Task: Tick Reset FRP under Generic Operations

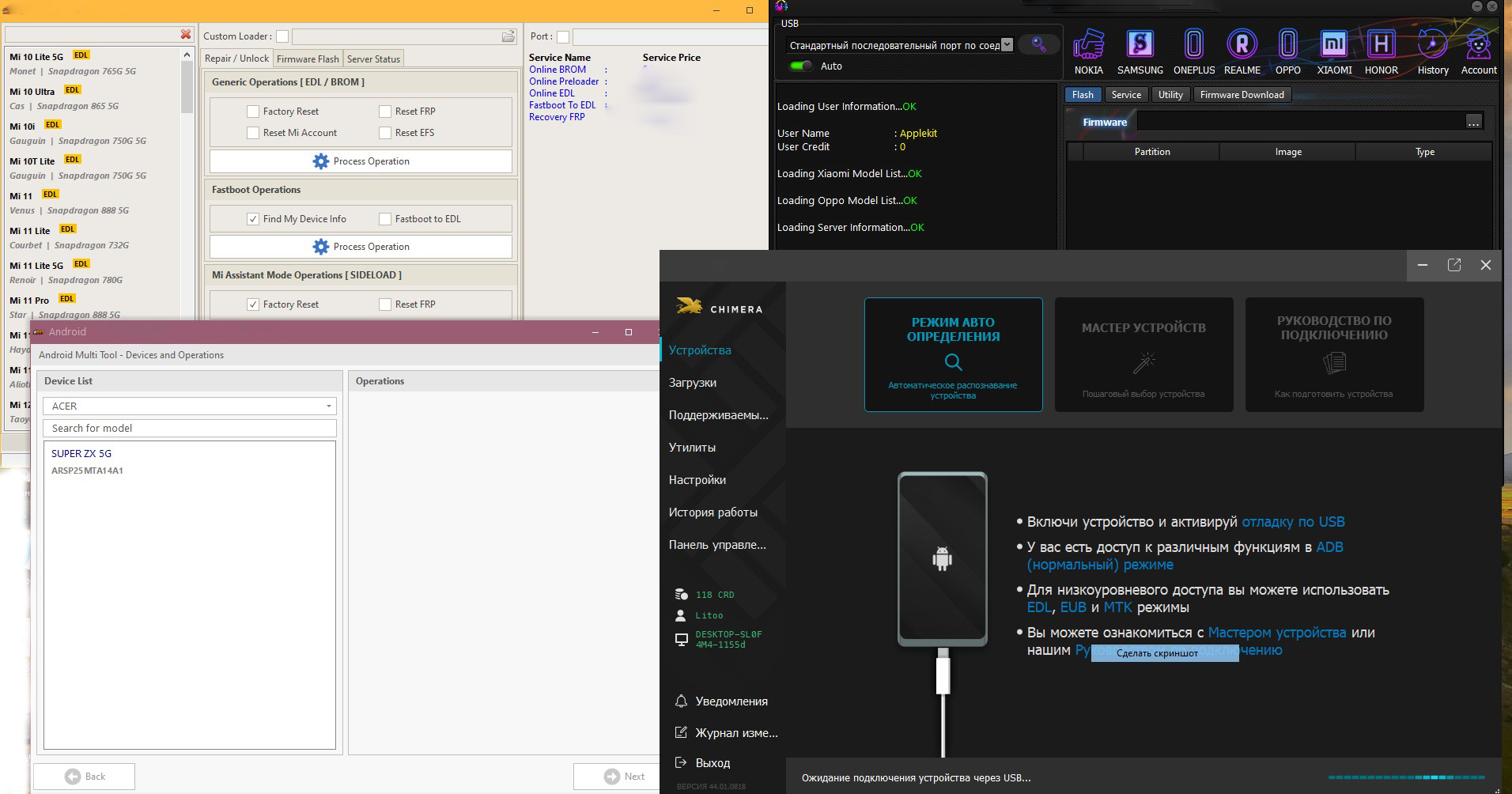Action: [x=385, y=112]
